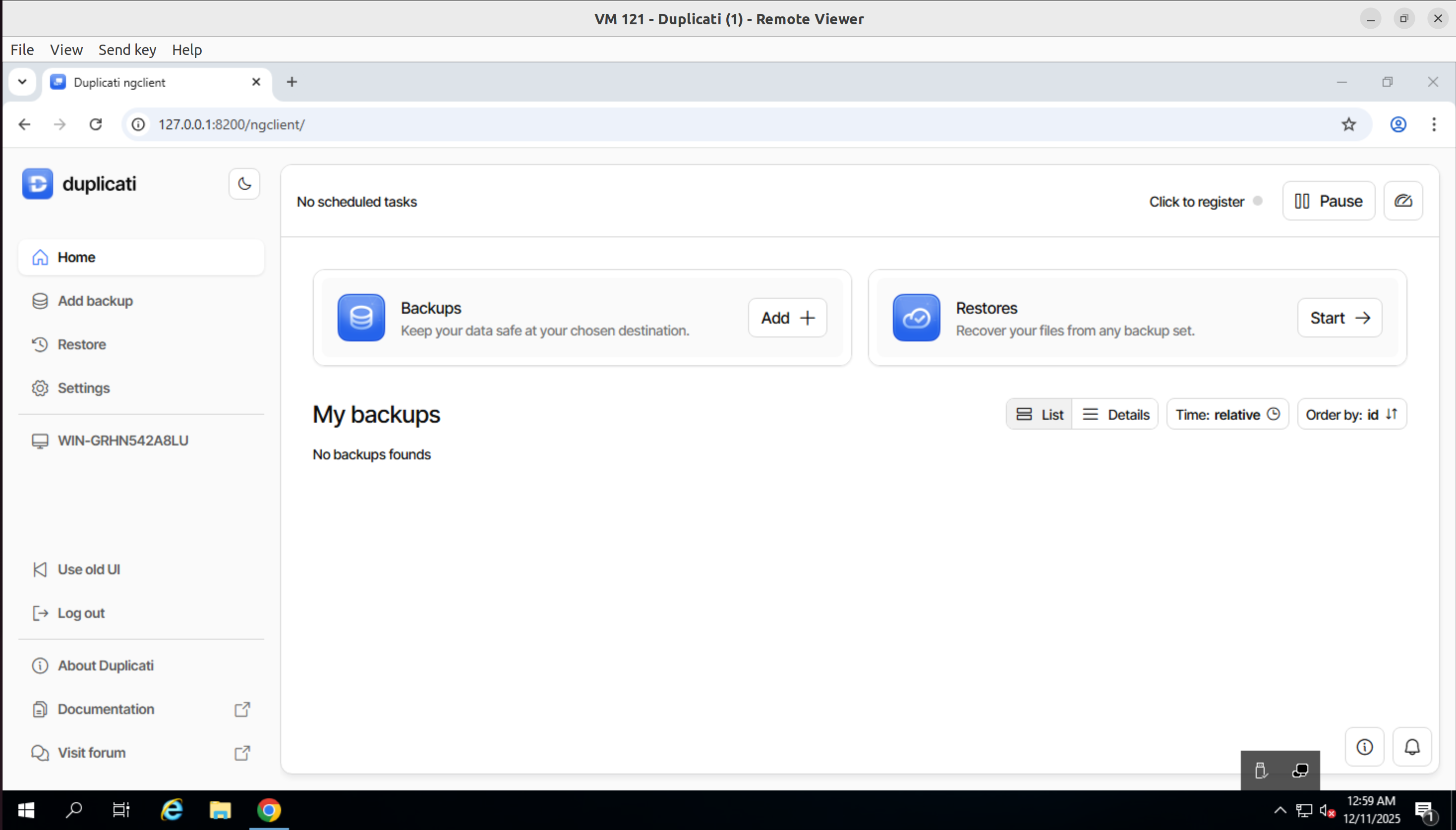Click the browser address bar URL
Image resolution: width=1456 pixels, height=830 pixels.
pyautogui.click(x=231, y=124)
